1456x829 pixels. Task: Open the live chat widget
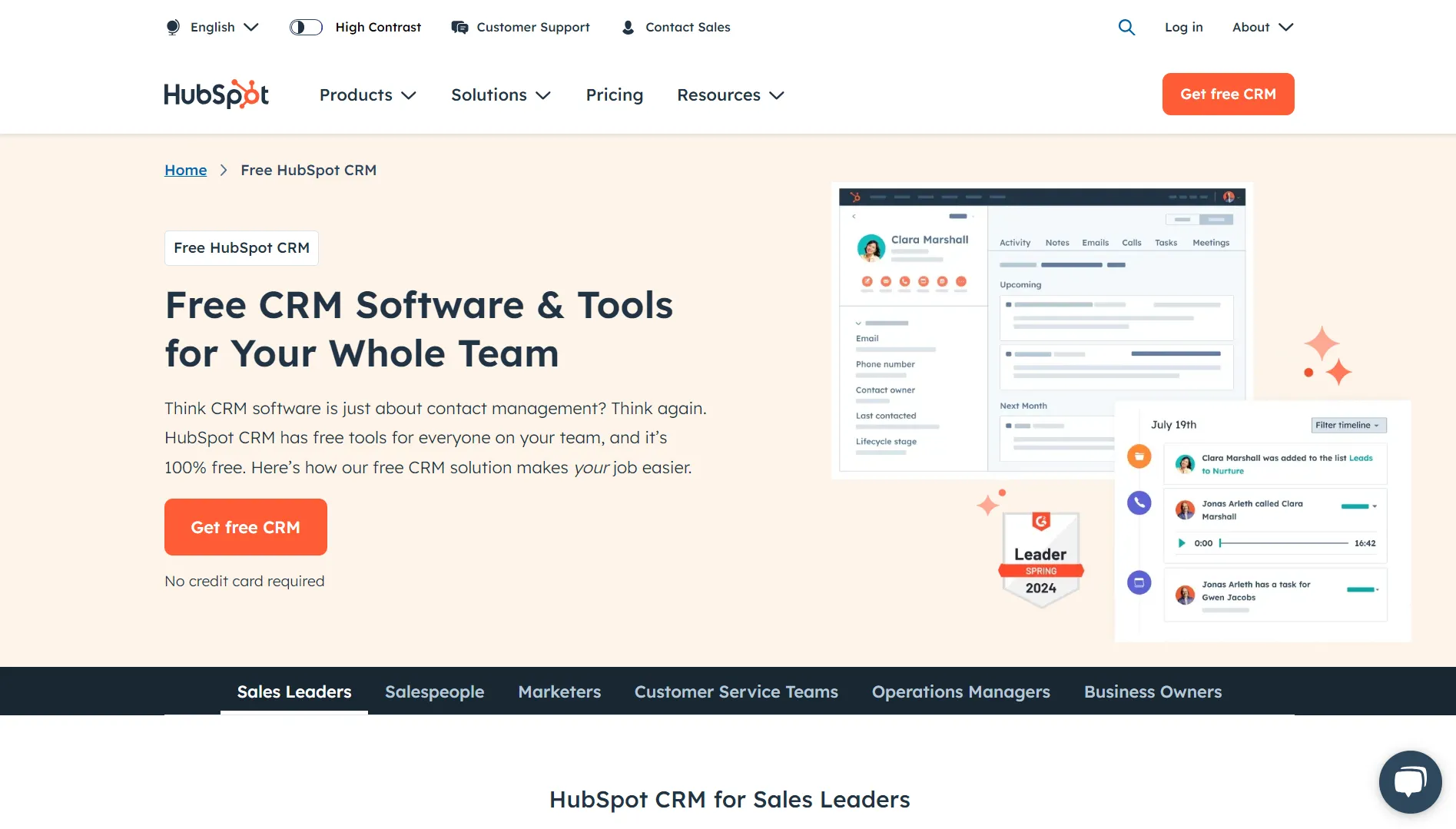1410,781
